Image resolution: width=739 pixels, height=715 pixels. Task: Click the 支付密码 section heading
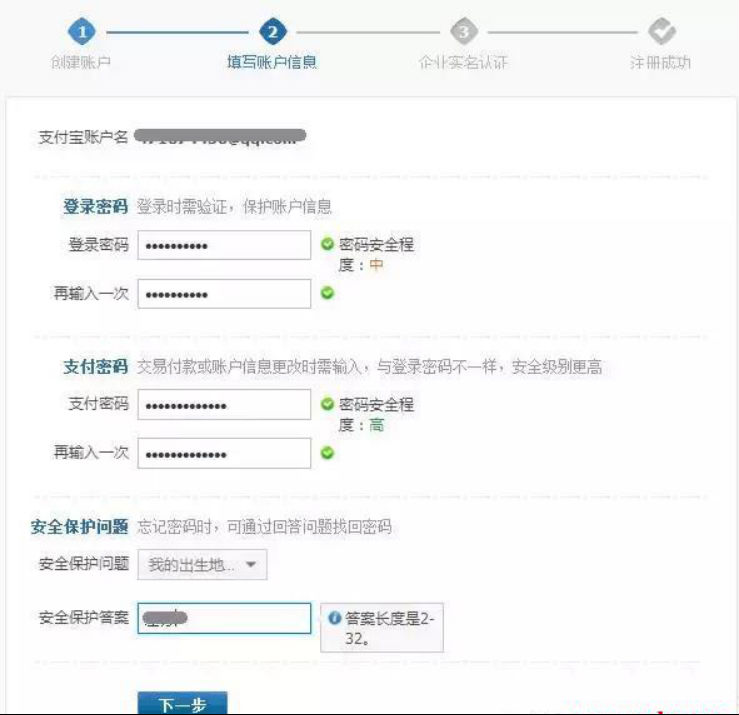(x=96, y=366)
